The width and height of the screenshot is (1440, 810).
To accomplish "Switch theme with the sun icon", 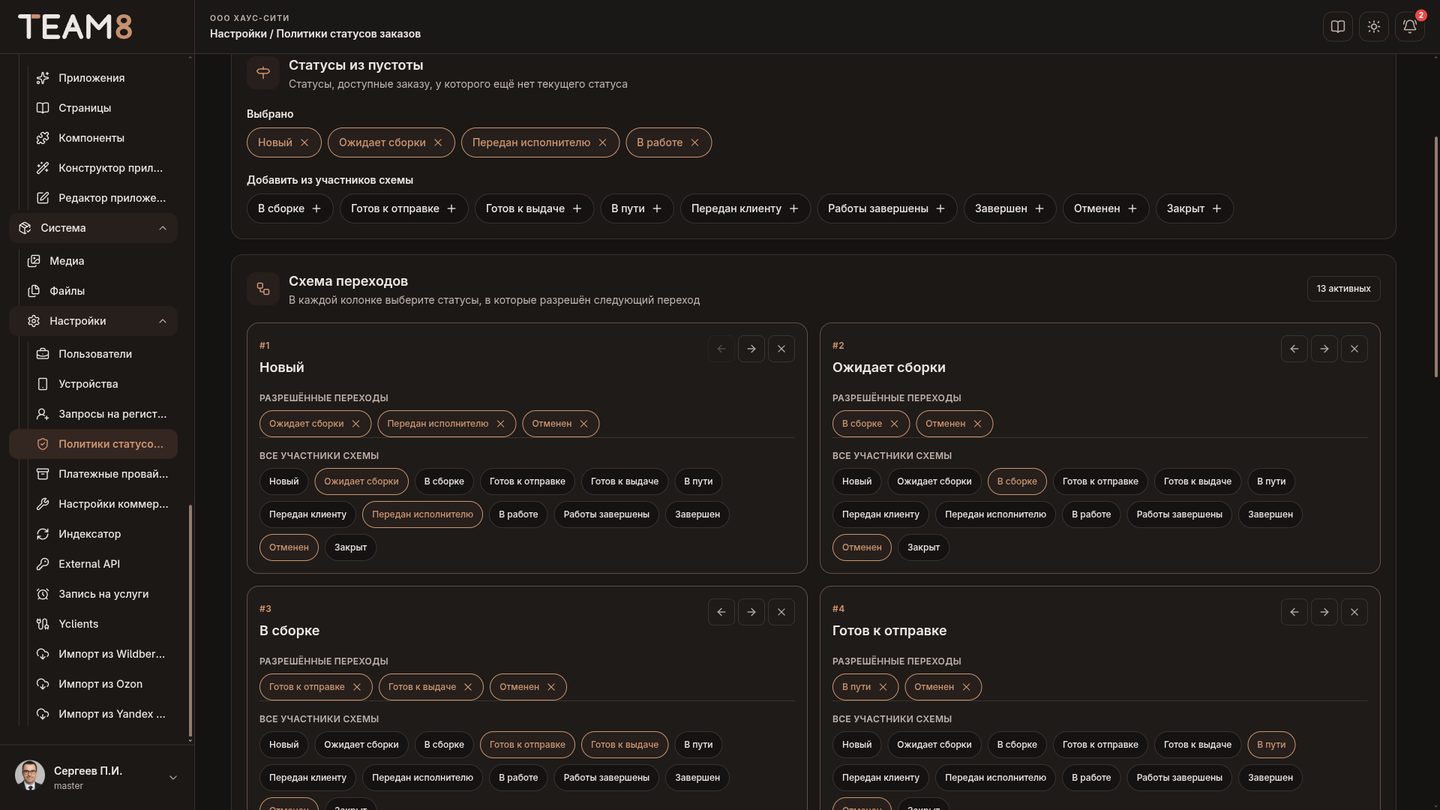I will coord(1374,27).
